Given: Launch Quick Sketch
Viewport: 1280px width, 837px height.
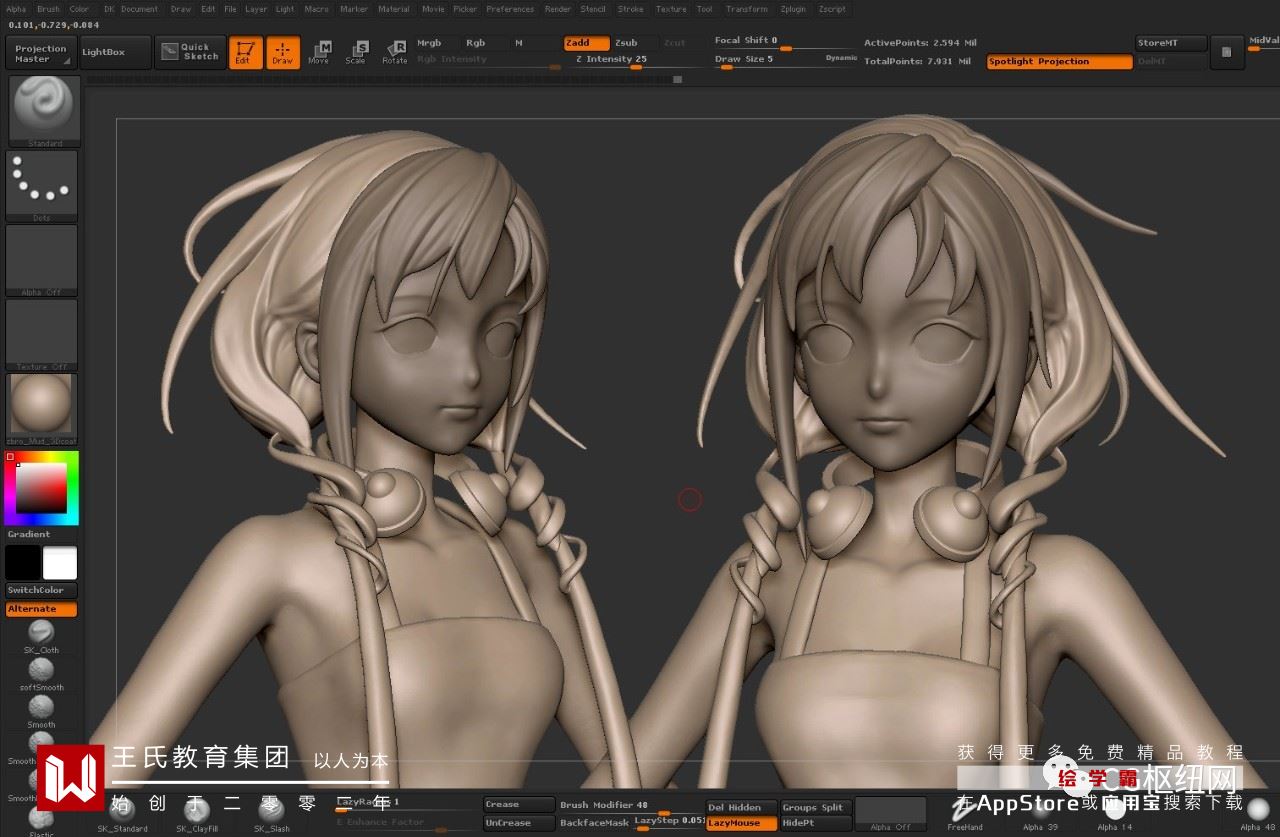Looking at the screenshot, I should tap(190, 52).
